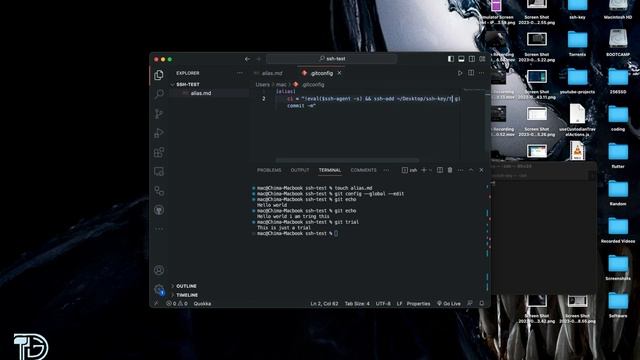640x360 pixels.
Task: Open the OUTPUT panel tab
Action: (x=300, y=170)
